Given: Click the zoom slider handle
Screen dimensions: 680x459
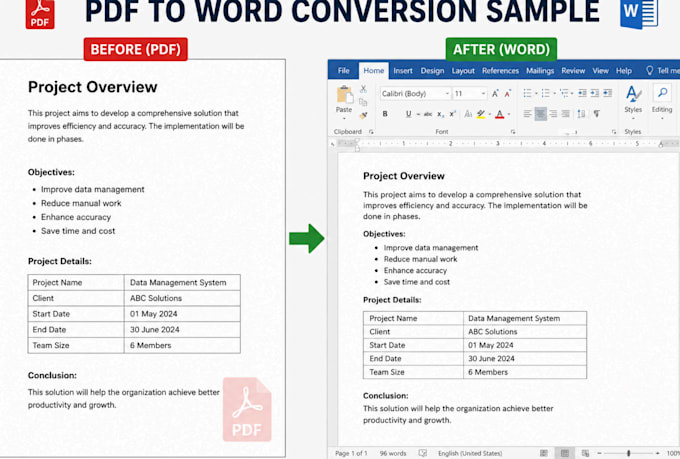Looking at the screenshot, I should (628, 453).
